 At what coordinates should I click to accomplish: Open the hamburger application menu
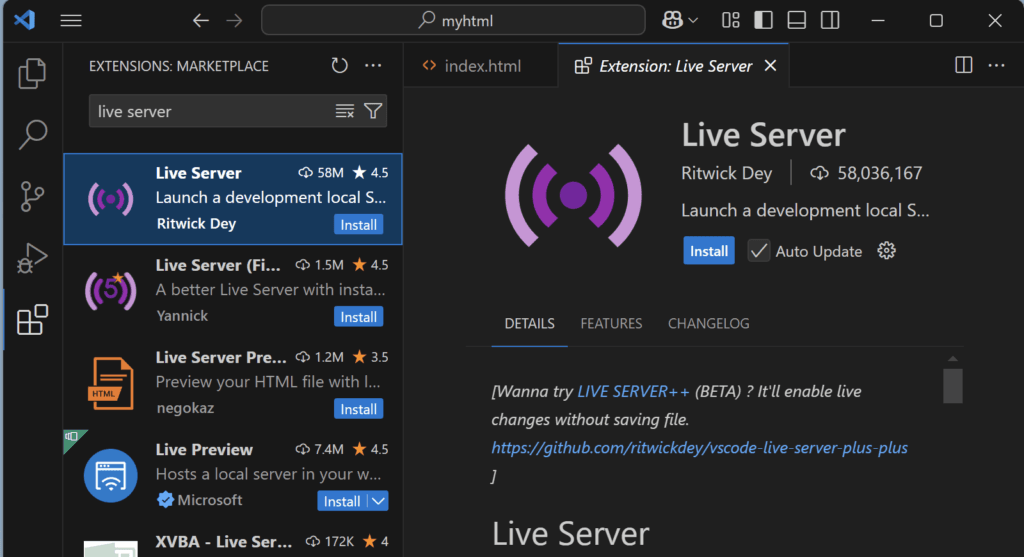71,21
